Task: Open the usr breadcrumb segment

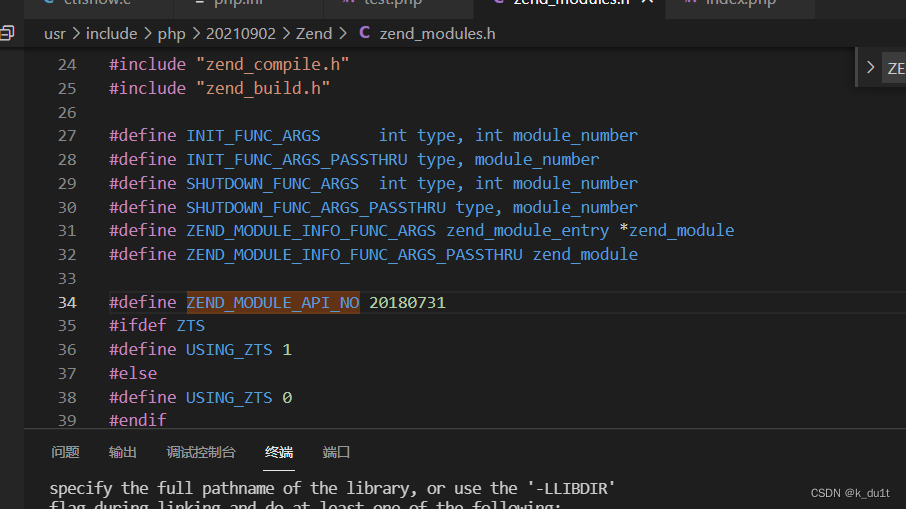Action: [55, 34]
